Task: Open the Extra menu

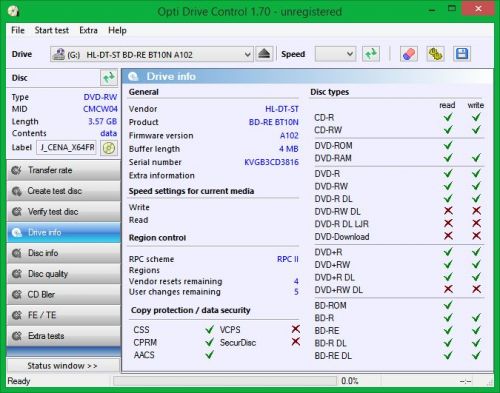Action: (88, 30)
